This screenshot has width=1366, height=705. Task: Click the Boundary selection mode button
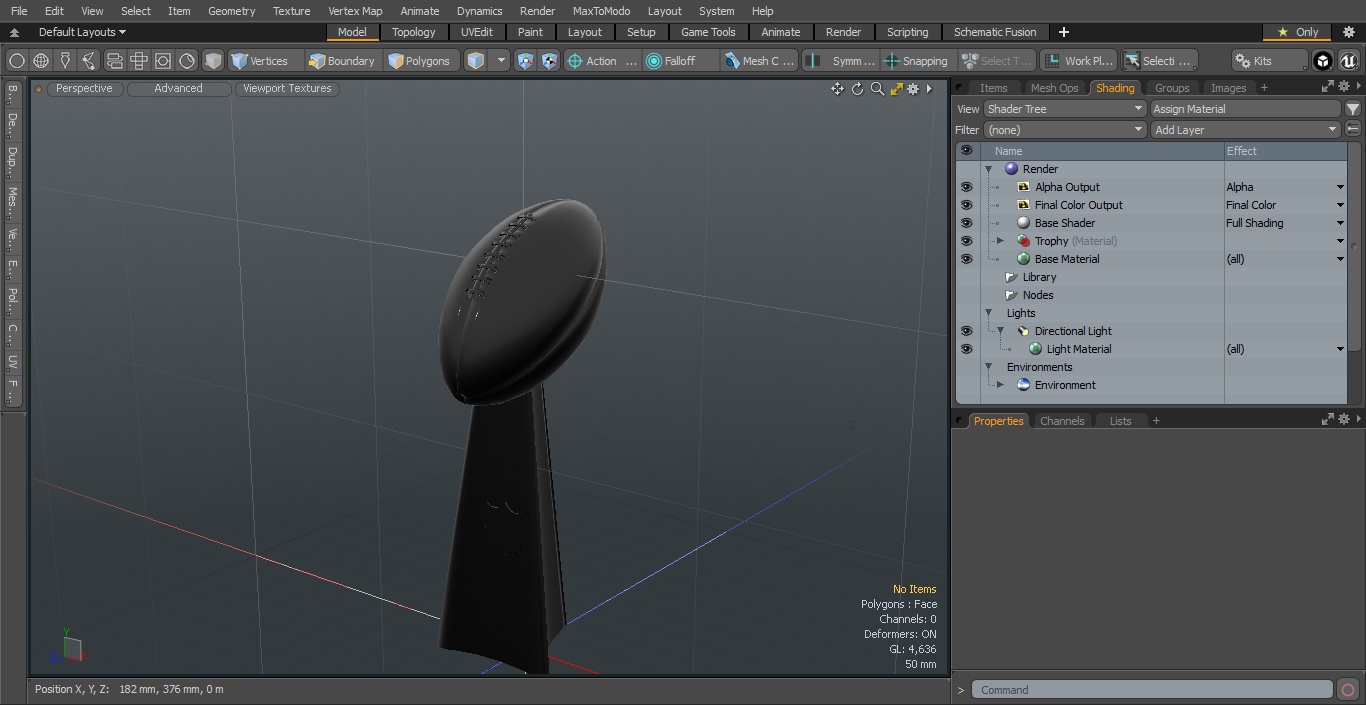[x=342, y=61]
